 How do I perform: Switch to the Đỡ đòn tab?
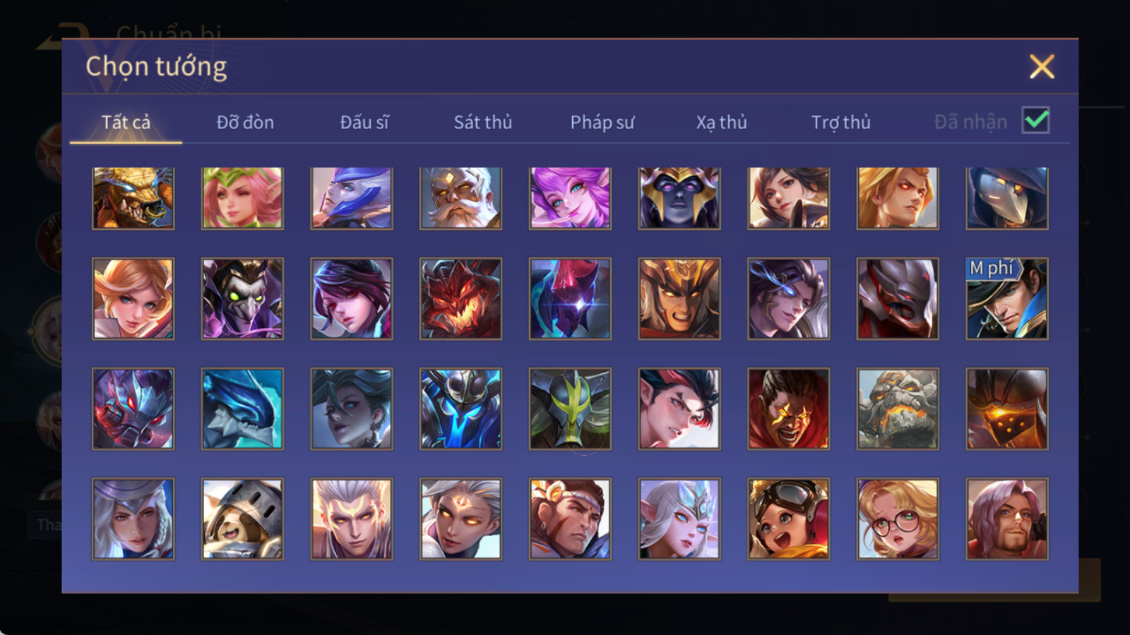pyautogui.click(x=245, y=122)
